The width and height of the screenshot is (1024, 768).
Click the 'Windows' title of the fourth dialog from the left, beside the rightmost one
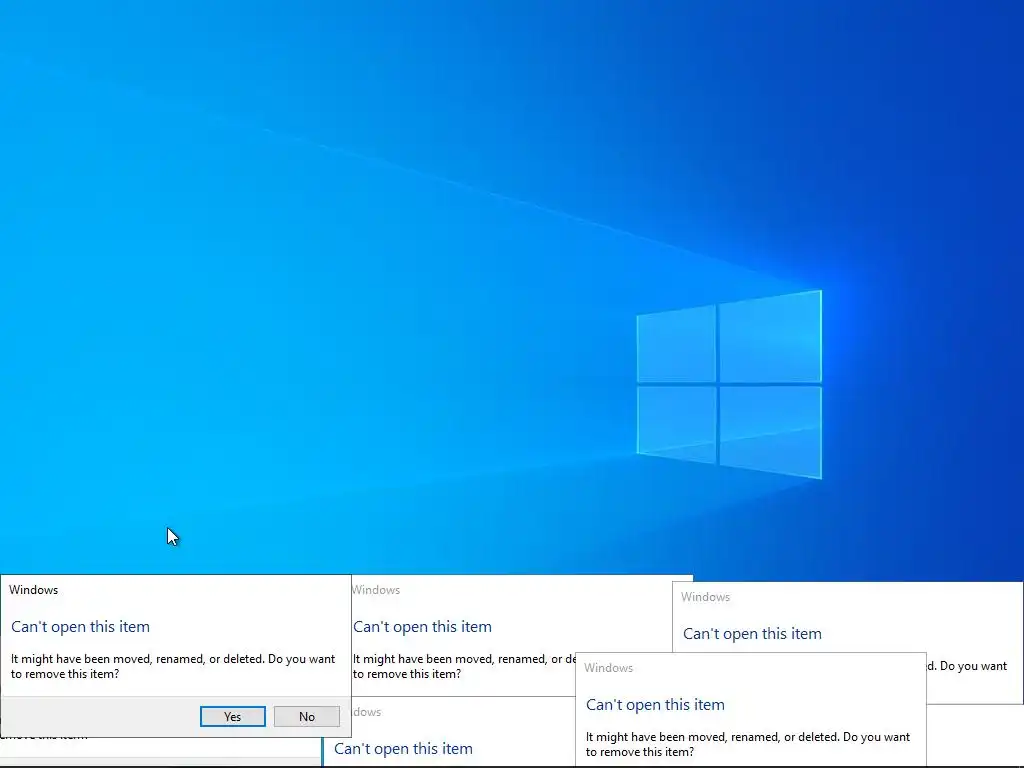[x=609, y=667]
